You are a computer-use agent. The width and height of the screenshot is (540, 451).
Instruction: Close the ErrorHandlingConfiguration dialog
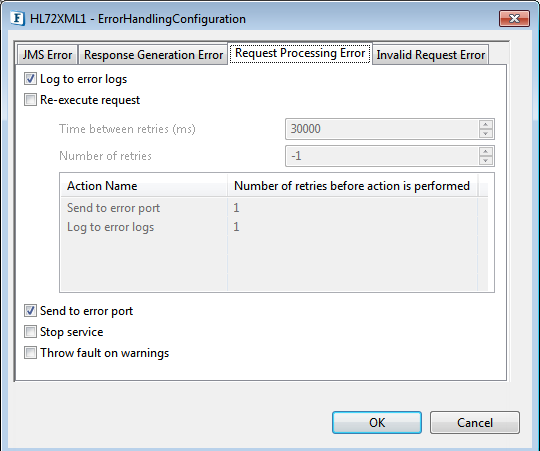(x=514, y=18)
